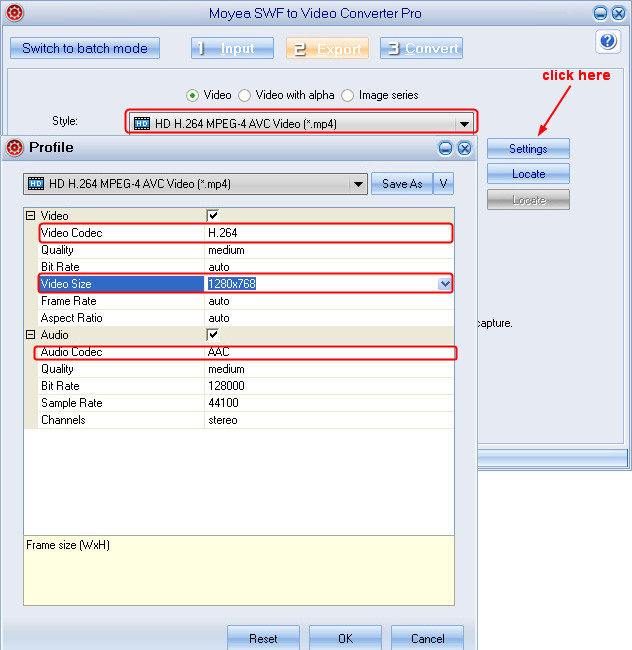Minimize the Profile dialog
Viewport: 632px width, 650px height.
click(x=446, y=148)
